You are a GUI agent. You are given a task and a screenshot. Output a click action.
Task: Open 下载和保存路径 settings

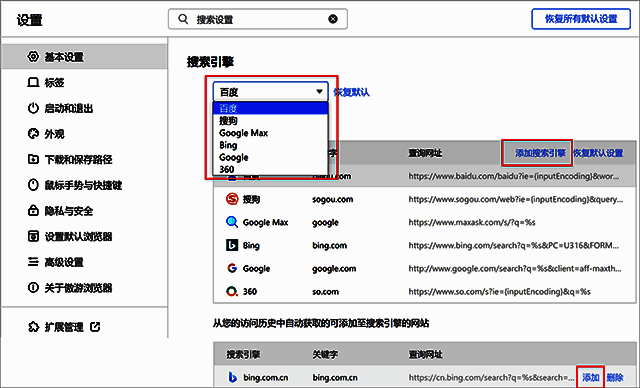(78, 160)
